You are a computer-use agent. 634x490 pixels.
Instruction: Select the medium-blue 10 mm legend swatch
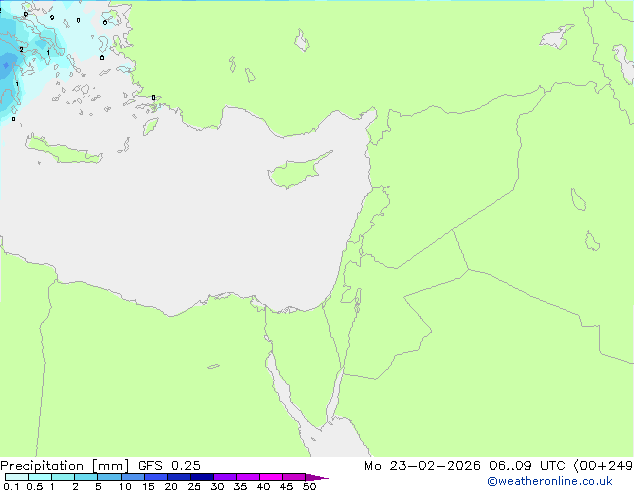132,477
